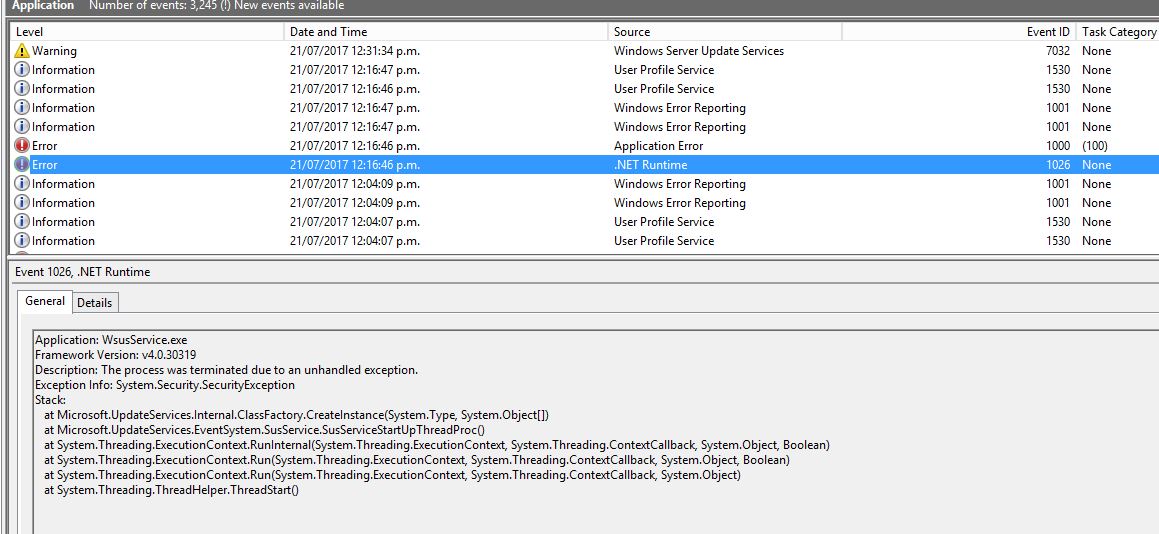Click the ThreadHelper.ThreadStart stack line

[x=171, y=490]
